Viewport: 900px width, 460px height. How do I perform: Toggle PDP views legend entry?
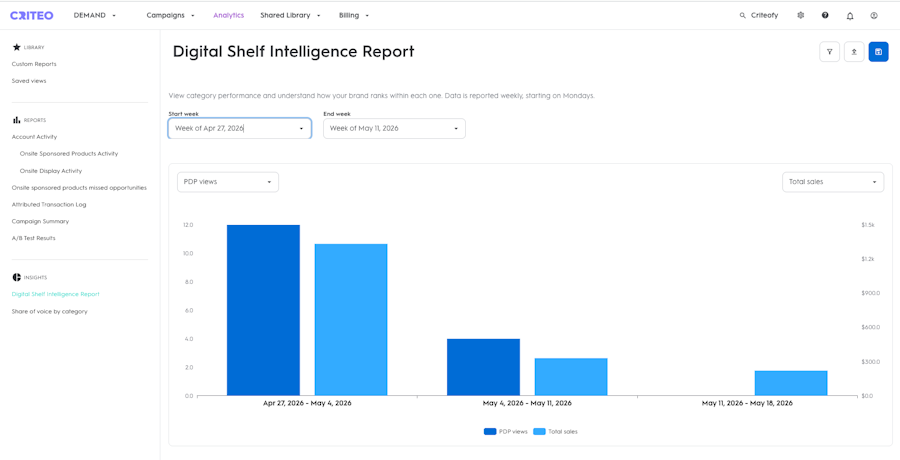(x=506, y=432)
